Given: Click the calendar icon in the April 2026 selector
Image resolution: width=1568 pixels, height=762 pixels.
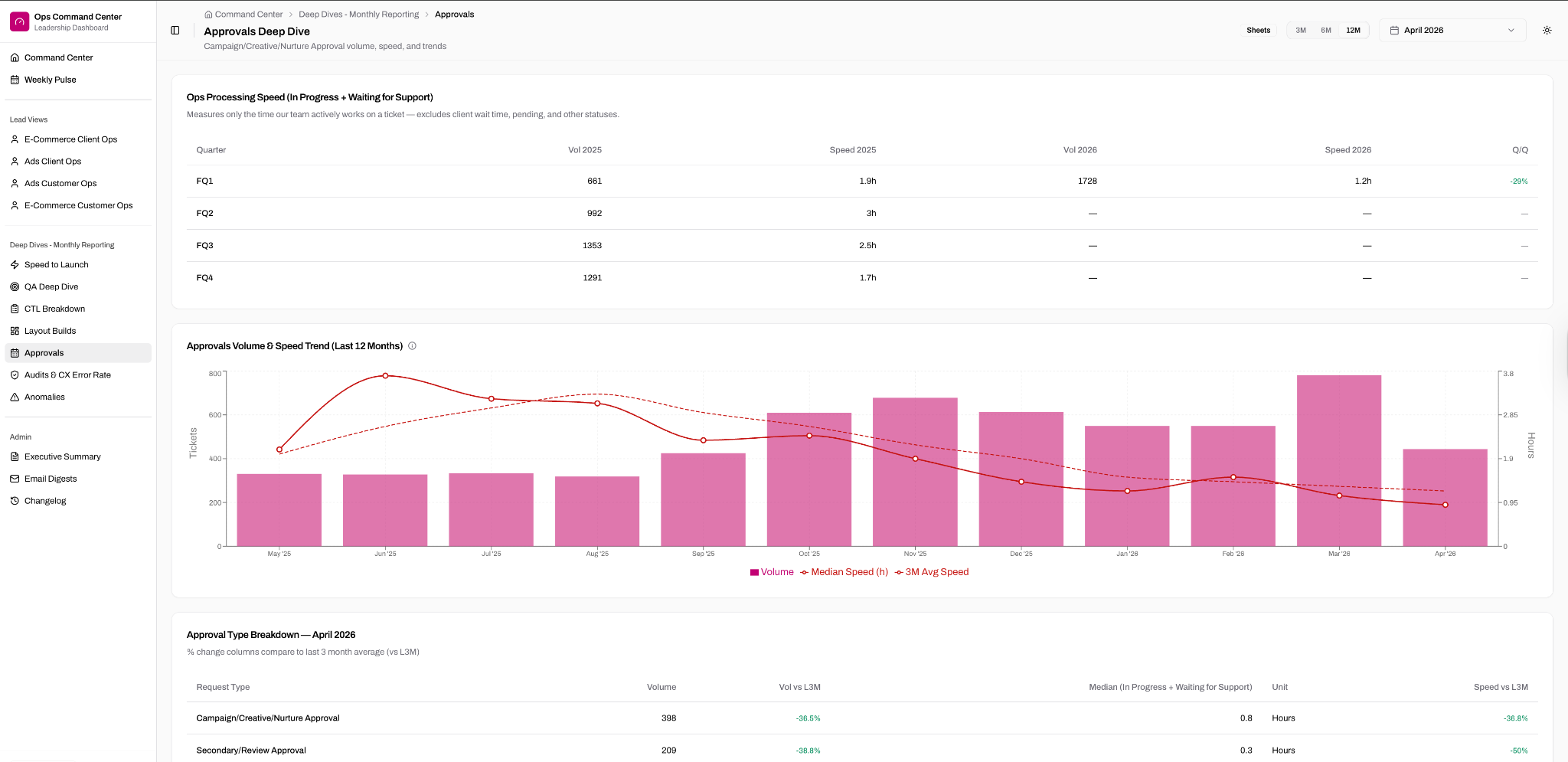Looking at the screenshot, I should coord(1394,31).
